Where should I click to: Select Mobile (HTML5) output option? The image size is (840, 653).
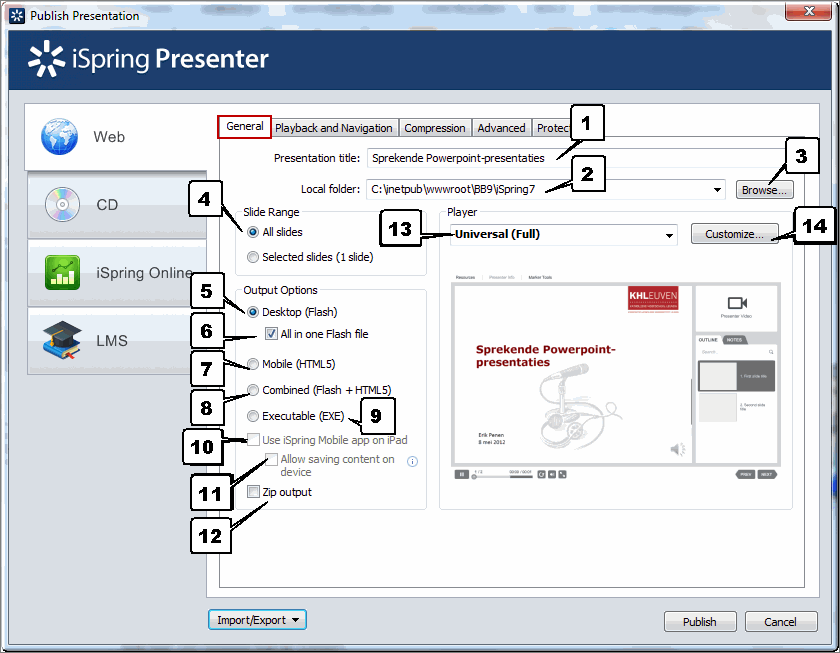click(253, 364)
